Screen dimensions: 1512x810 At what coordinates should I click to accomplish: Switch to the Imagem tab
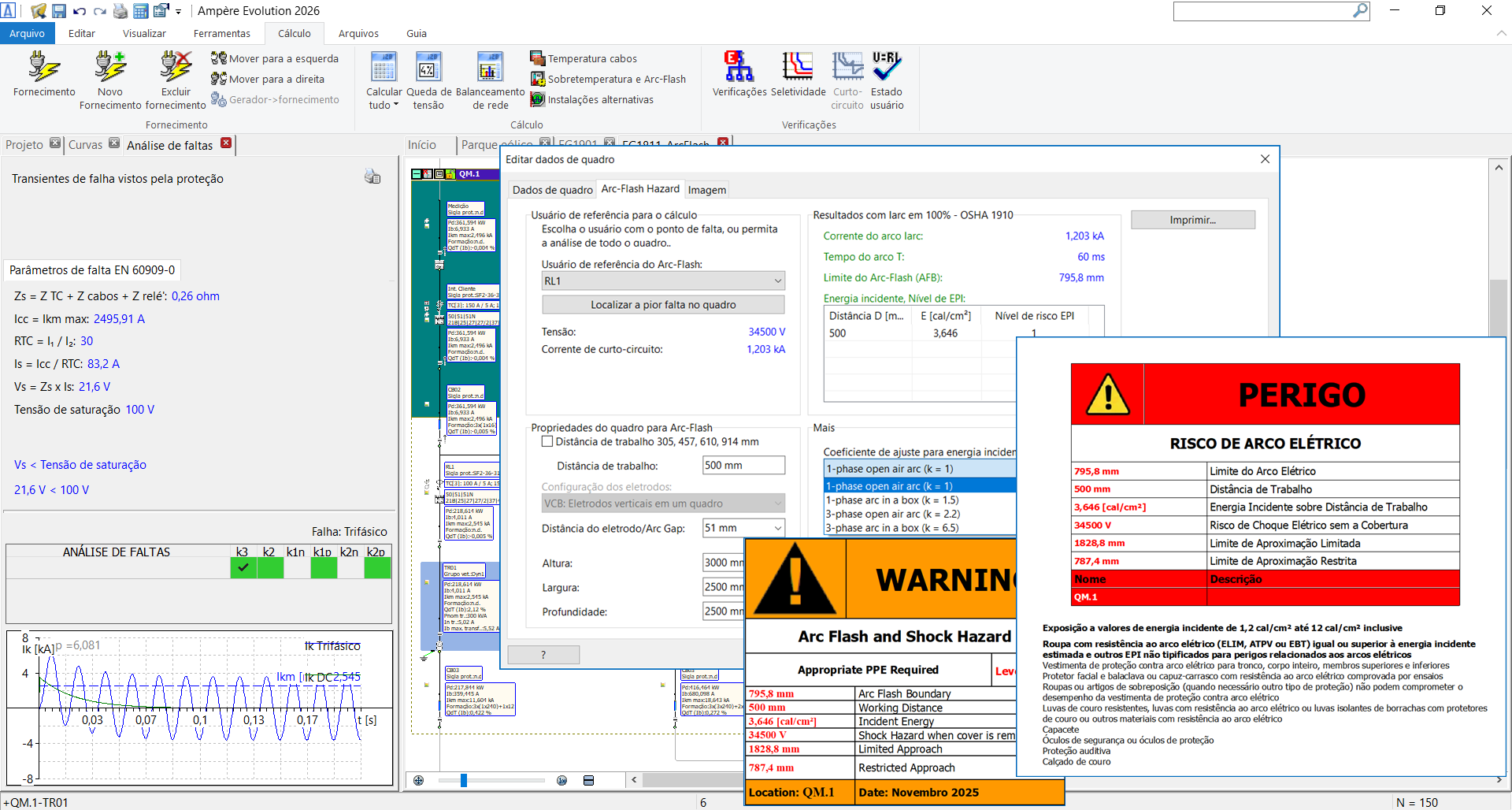click(706, 190)
